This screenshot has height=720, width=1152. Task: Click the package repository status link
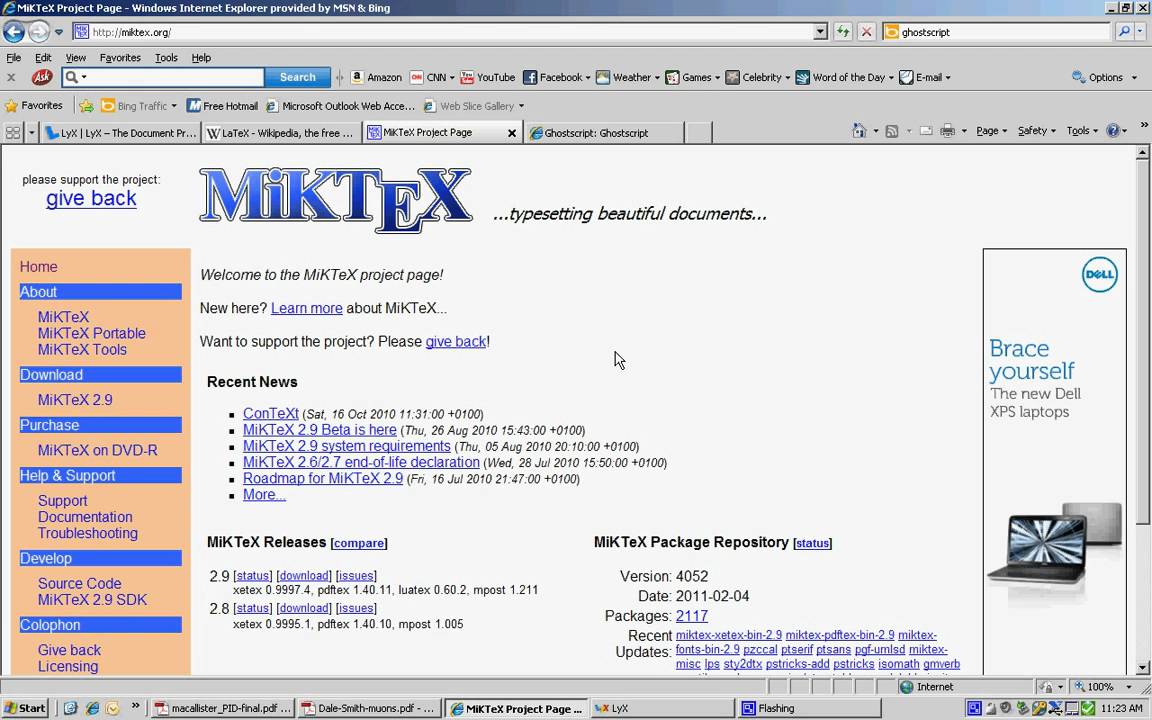813,543
